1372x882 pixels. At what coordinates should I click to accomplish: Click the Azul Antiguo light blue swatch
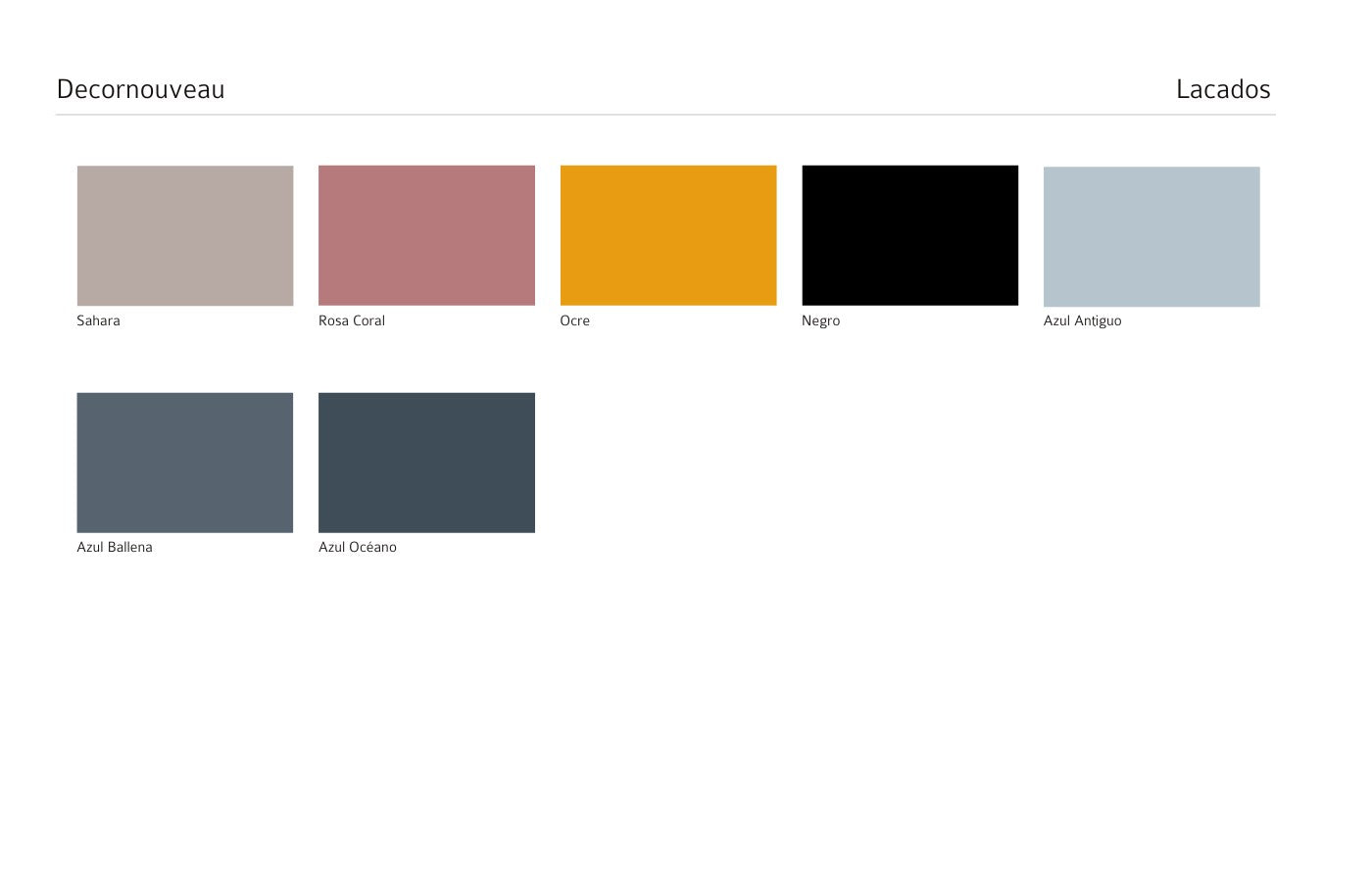tap(1151, 236)
